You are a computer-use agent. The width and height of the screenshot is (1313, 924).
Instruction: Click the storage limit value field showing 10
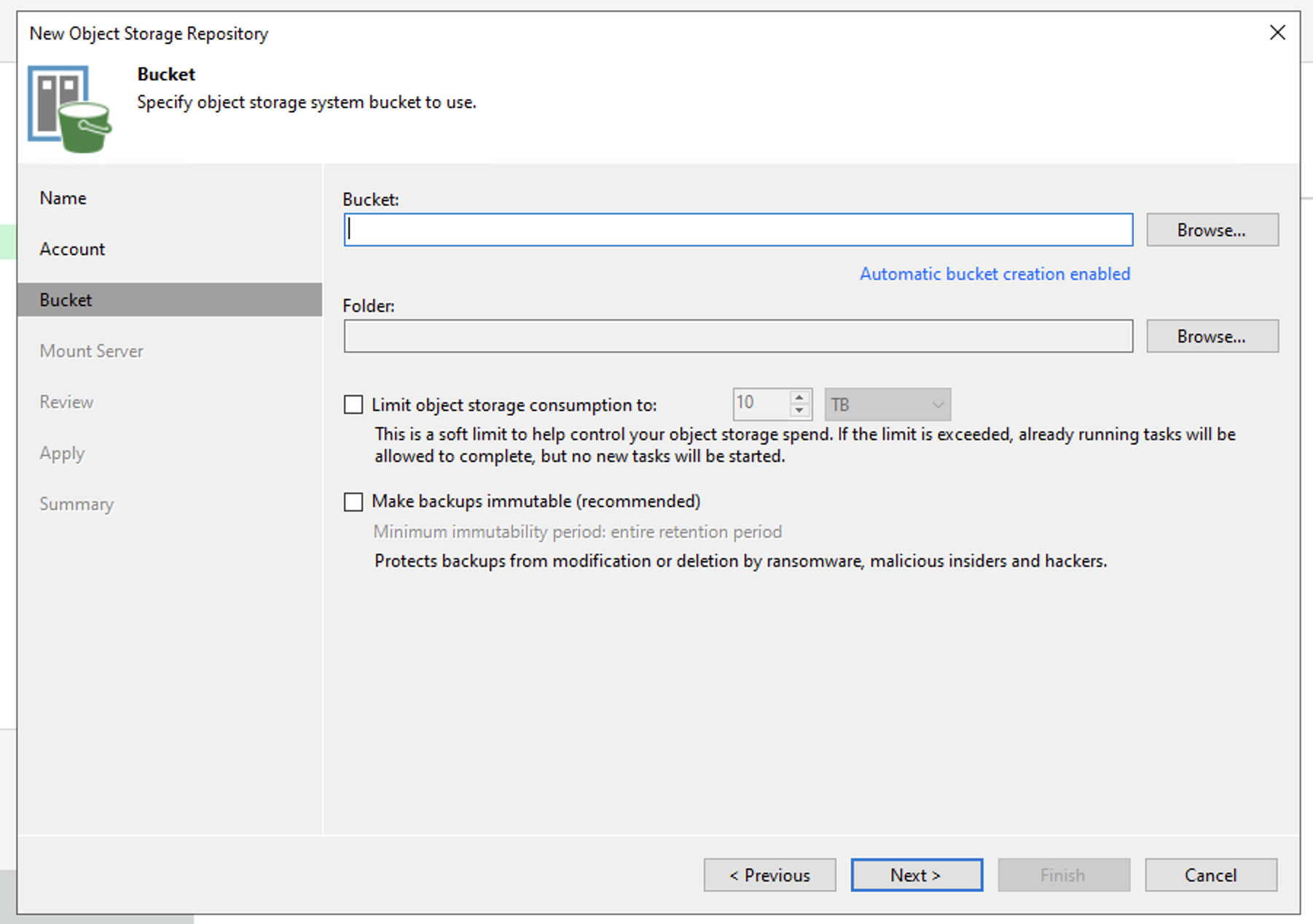(761, 404)
